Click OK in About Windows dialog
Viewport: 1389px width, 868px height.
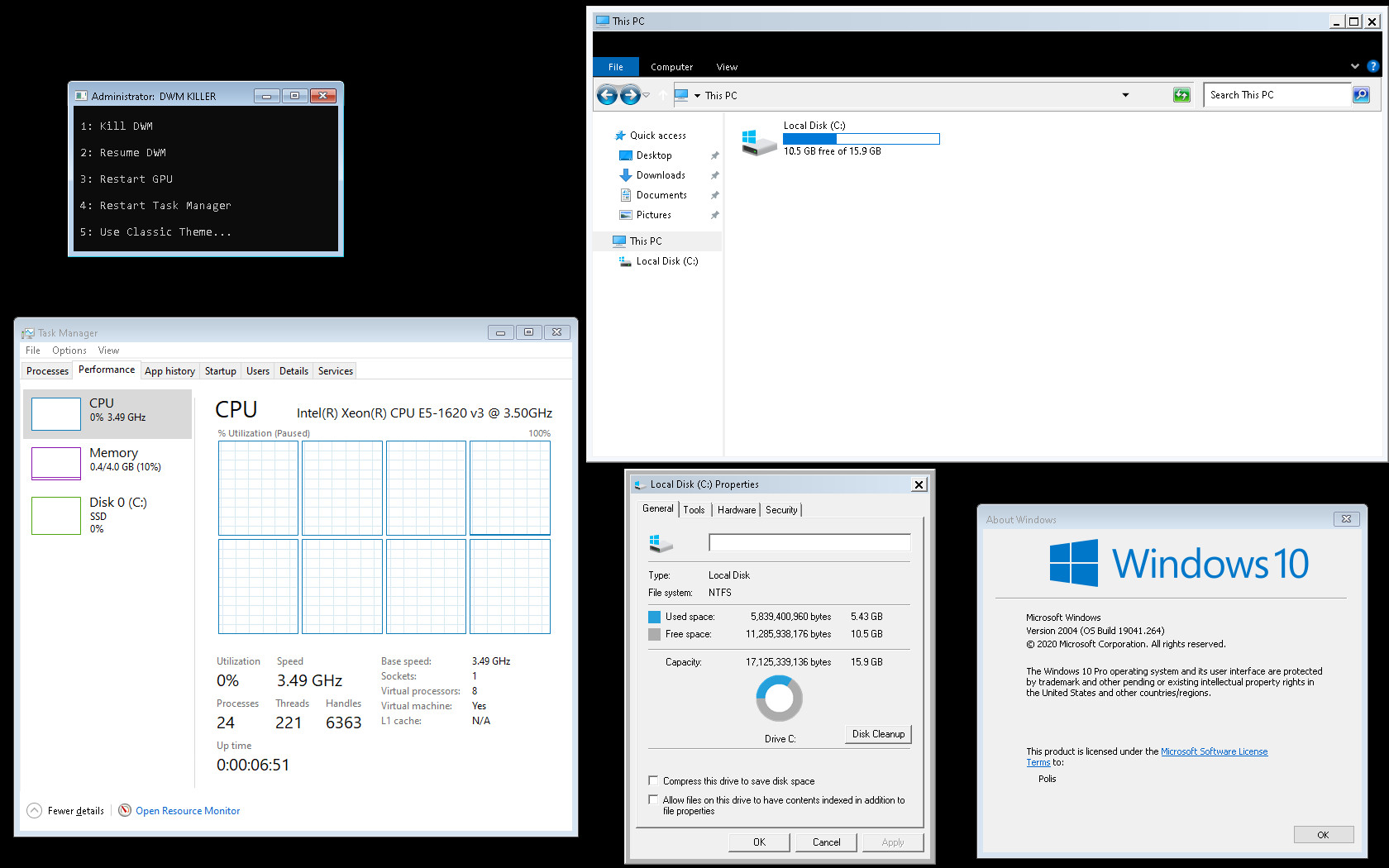pyautogui.click(x=1323, y=835)
